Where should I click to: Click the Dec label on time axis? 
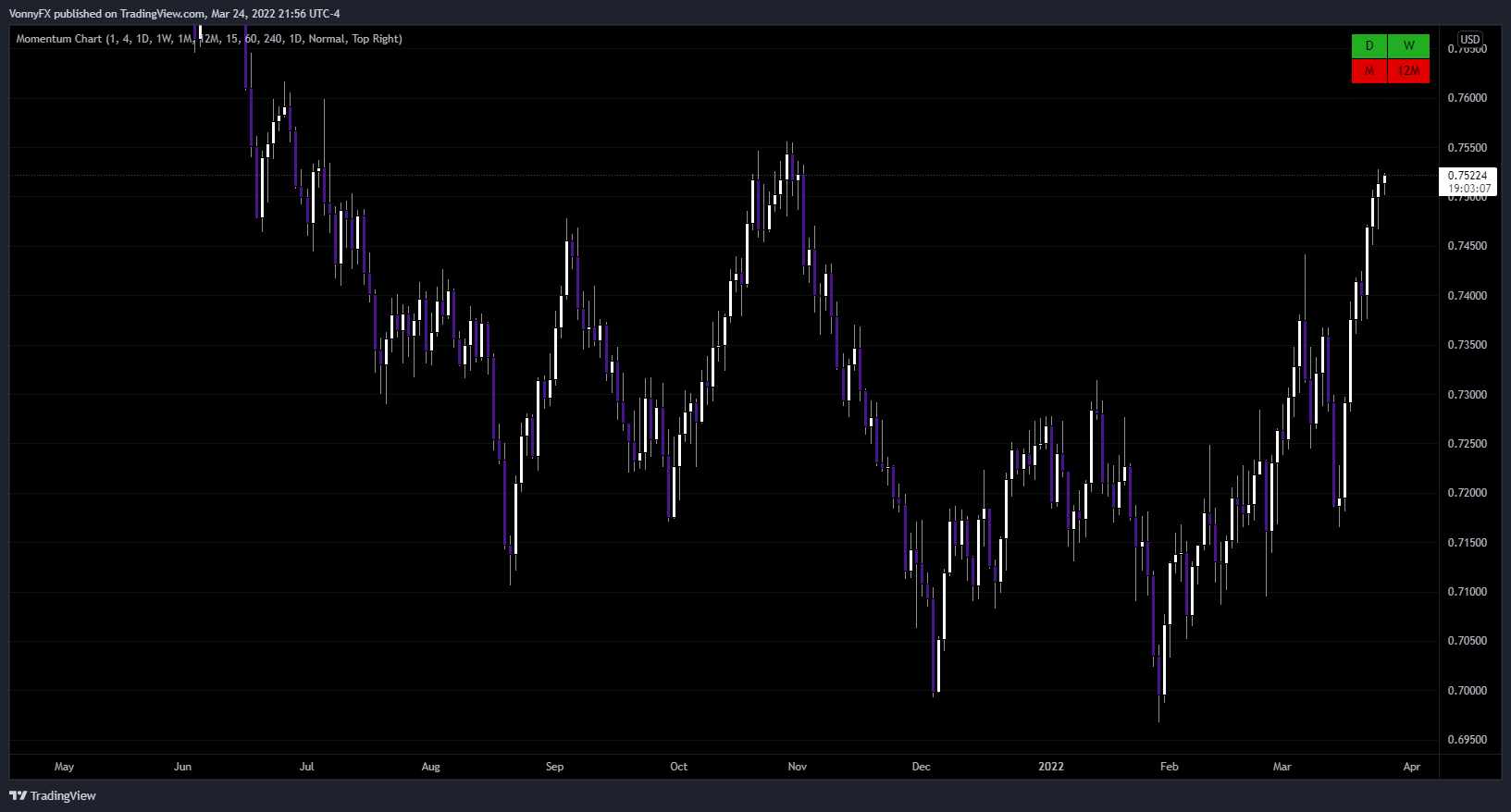coord(921,767)
